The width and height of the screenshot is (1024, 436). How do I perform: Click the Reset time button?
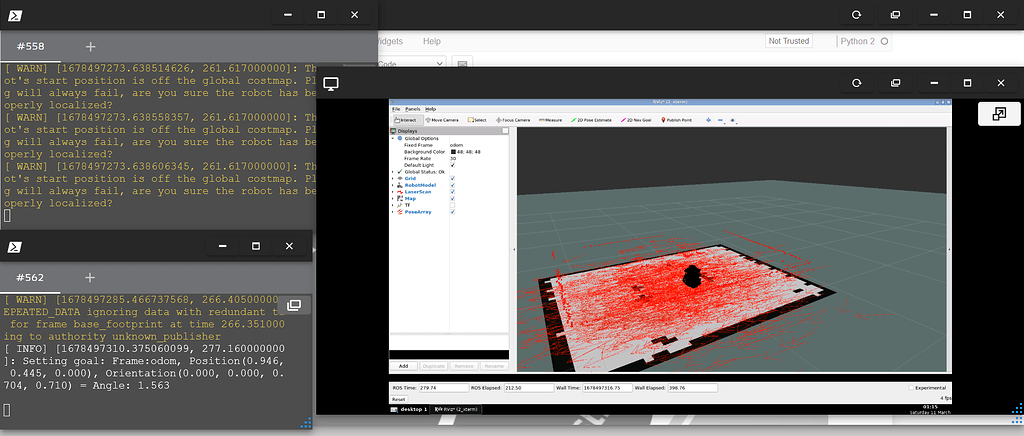point(398,399)
